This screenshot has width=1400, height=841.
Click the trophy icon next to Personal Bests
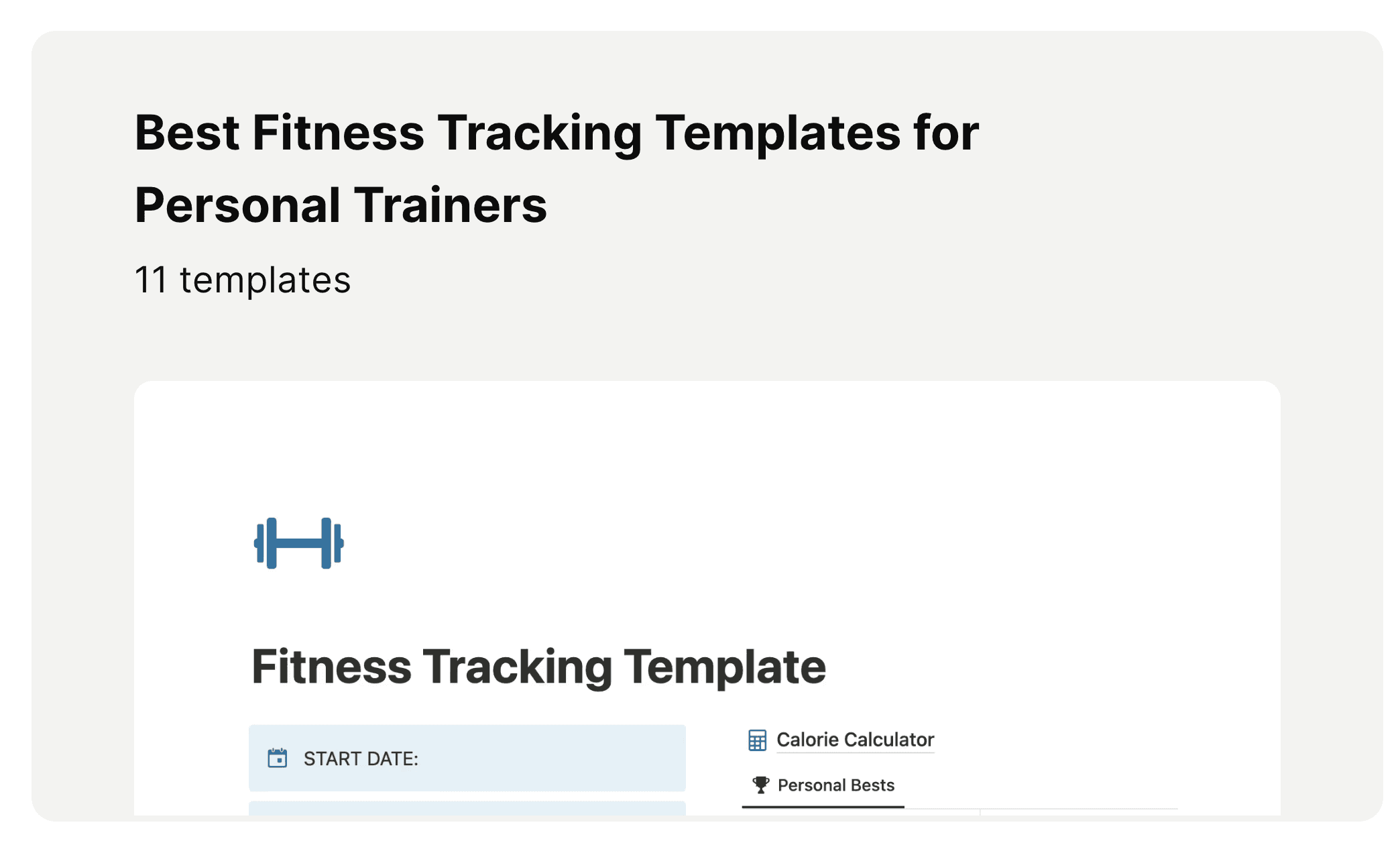click(x=760, y=784)
